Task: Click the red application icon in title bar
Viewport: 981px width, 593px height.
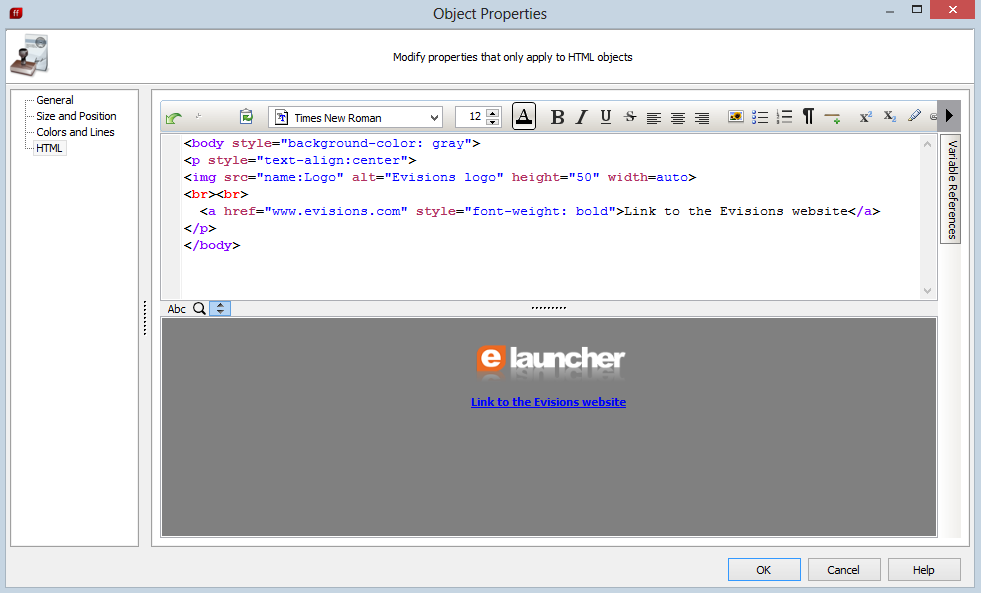Action: (16, 12)
